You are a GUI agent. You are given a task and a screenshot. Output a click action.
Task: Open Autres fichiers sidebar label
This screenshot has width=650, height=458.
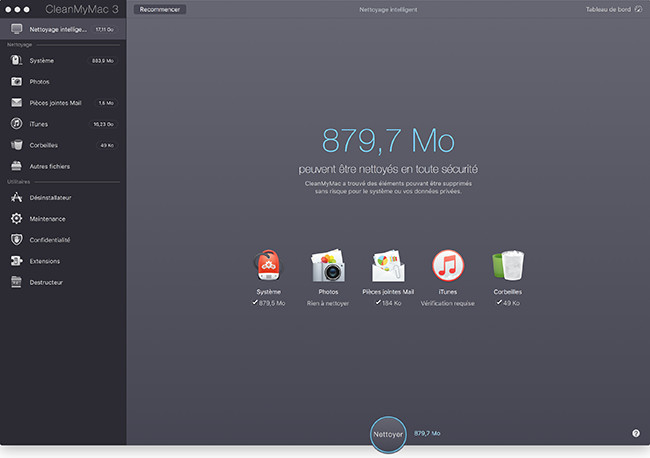(50, 166)
